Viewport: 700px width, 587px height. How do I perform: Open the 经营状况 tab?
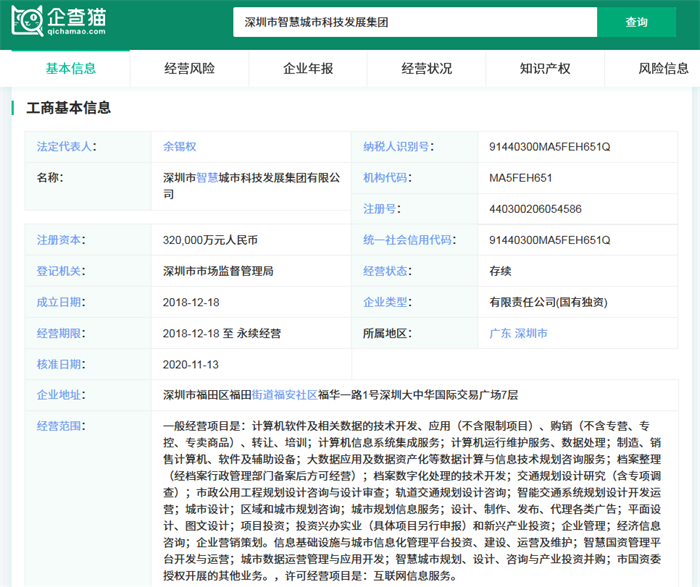pyautogui.click(x=426, y=69)
